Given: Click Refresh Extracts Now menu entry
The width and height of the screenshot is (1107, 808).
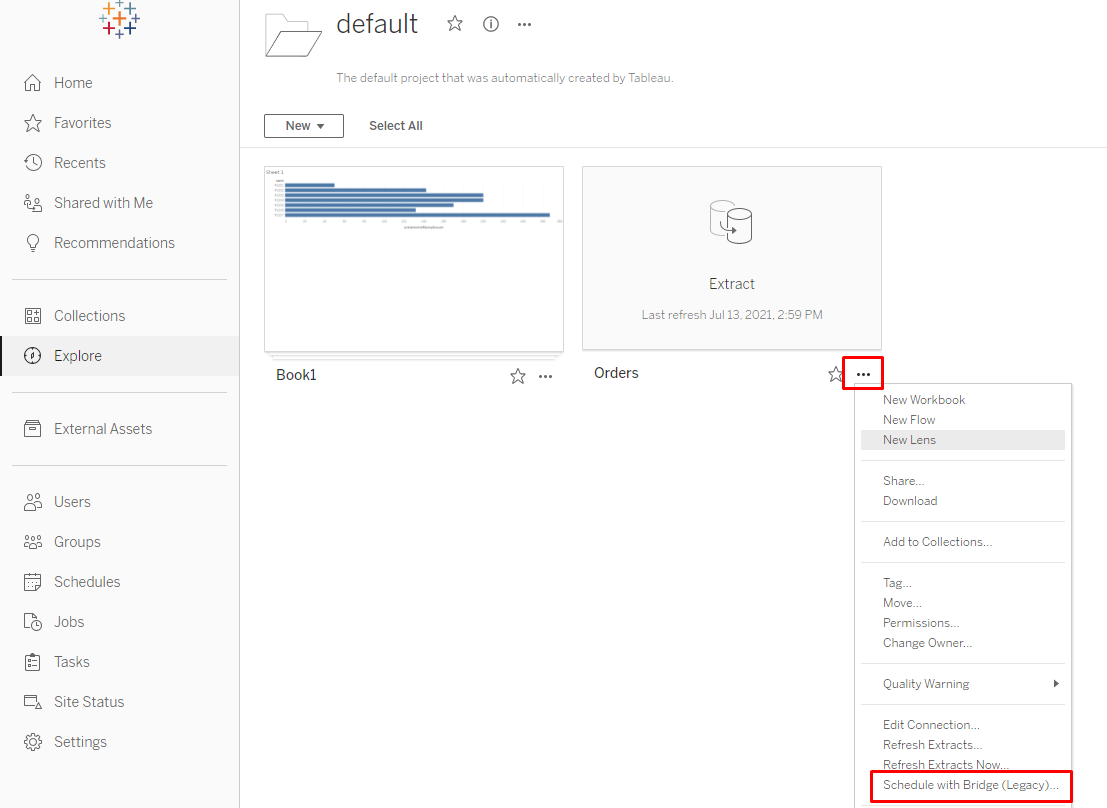Looking at the screenshot, I should click(945, 765).
